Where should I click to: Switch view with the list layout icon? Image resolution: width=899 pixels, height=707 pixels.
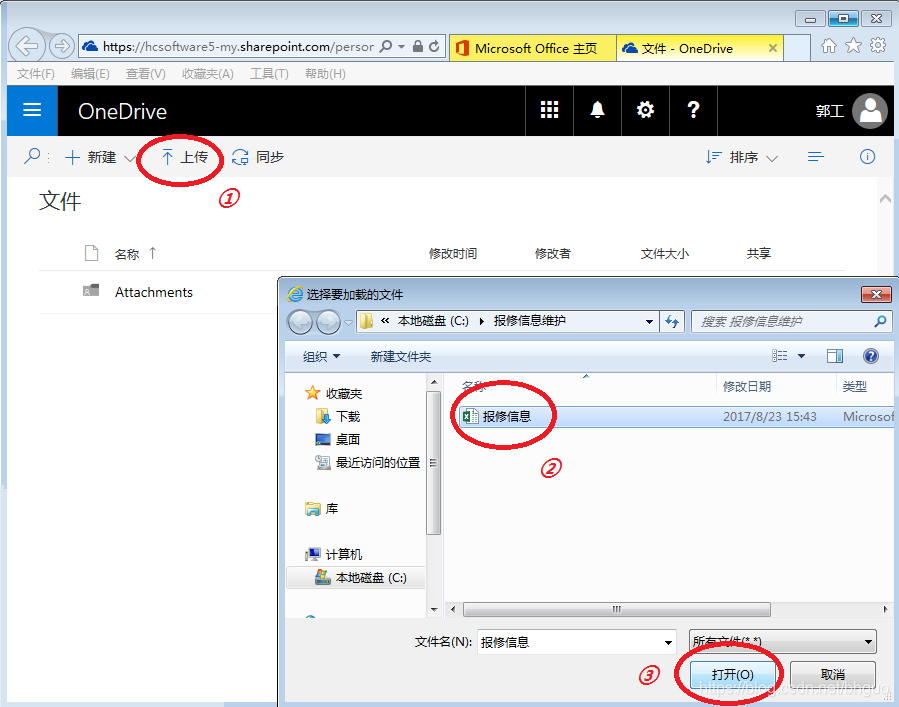(x=815, y=157)
